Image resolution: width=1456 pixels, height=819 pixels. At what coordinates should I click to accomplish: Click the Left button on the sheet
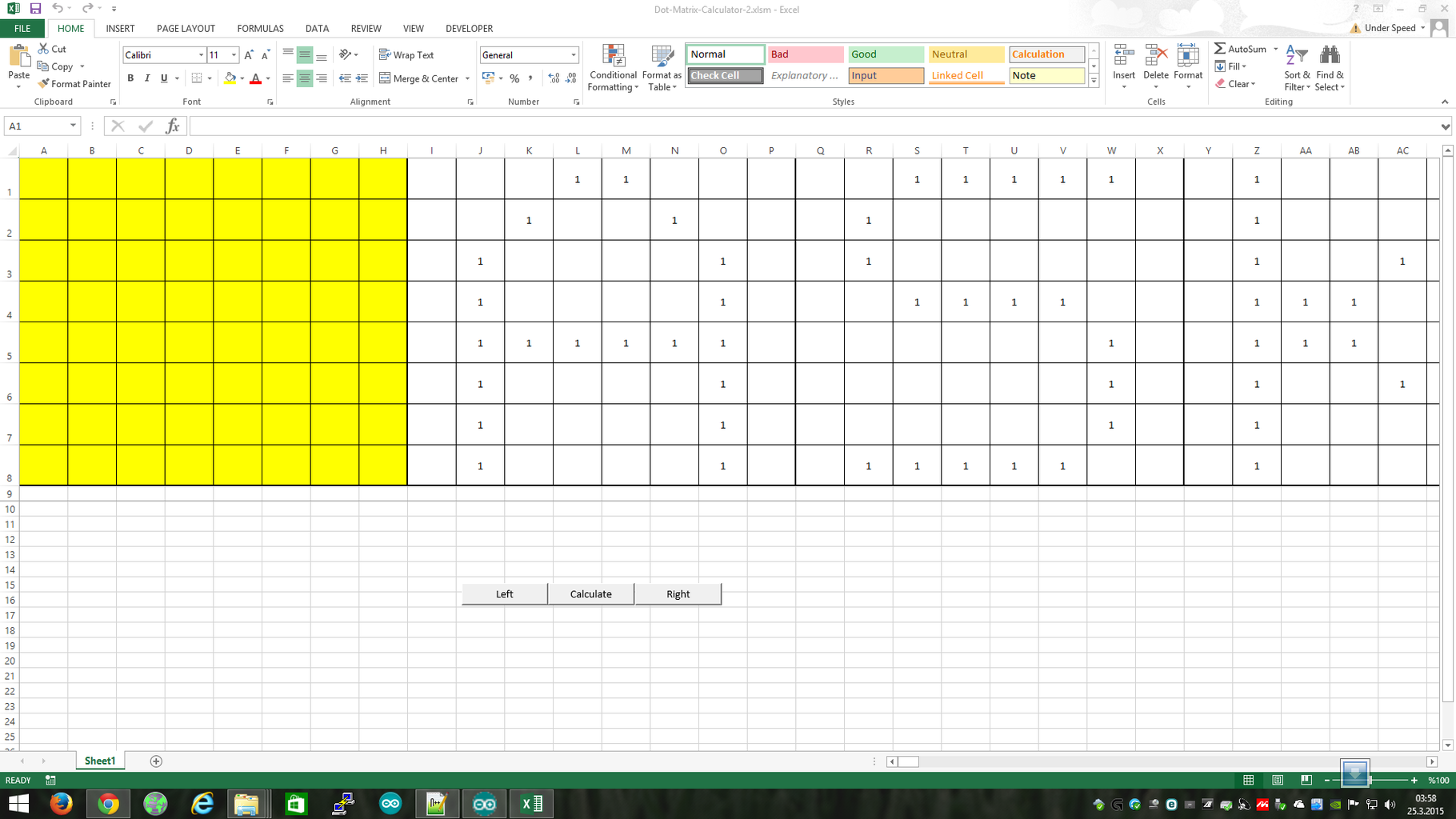pyautogui.click(x=505, y=594)
